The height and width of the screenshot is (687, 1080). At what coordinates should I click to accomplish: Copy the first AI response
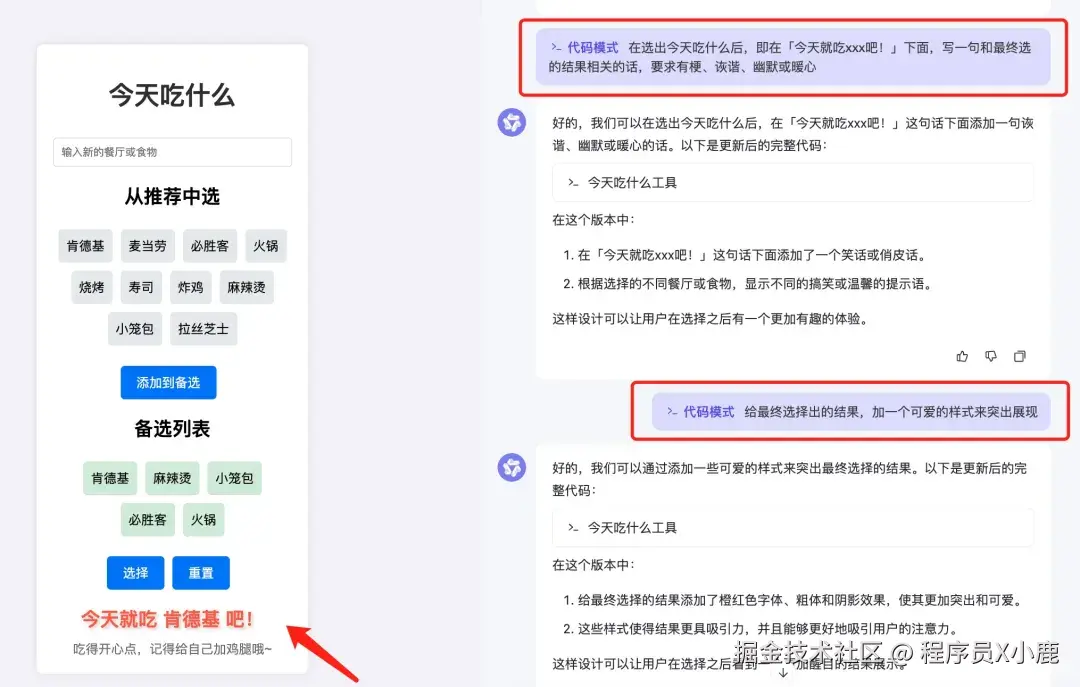click(x=1020, y=356)
